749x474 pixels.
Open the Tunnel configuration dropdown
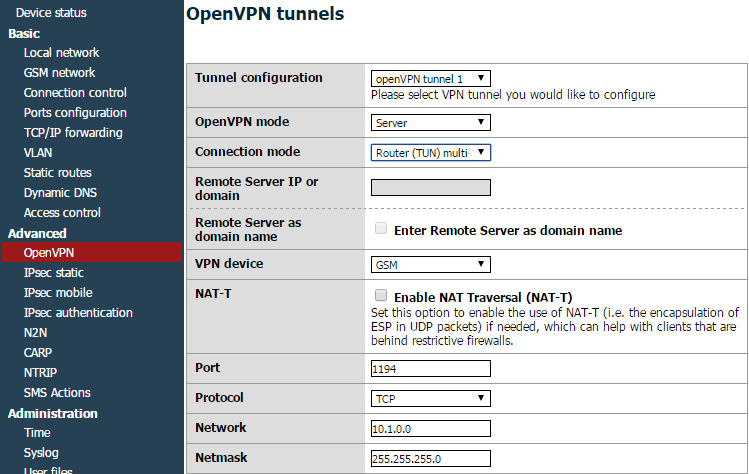click(x=430, y=78)
